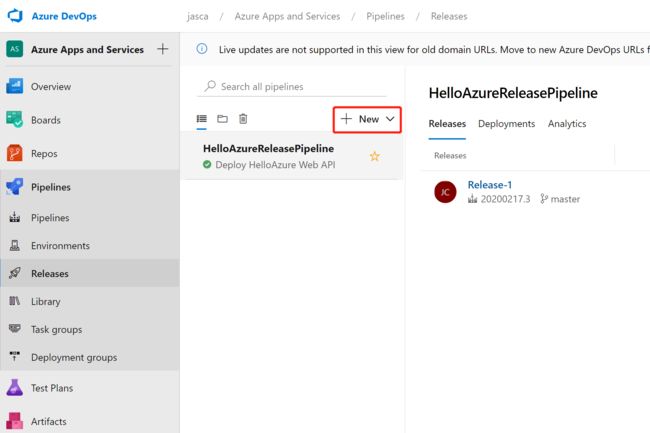Click the info icon in notification banner

point(202,49)
